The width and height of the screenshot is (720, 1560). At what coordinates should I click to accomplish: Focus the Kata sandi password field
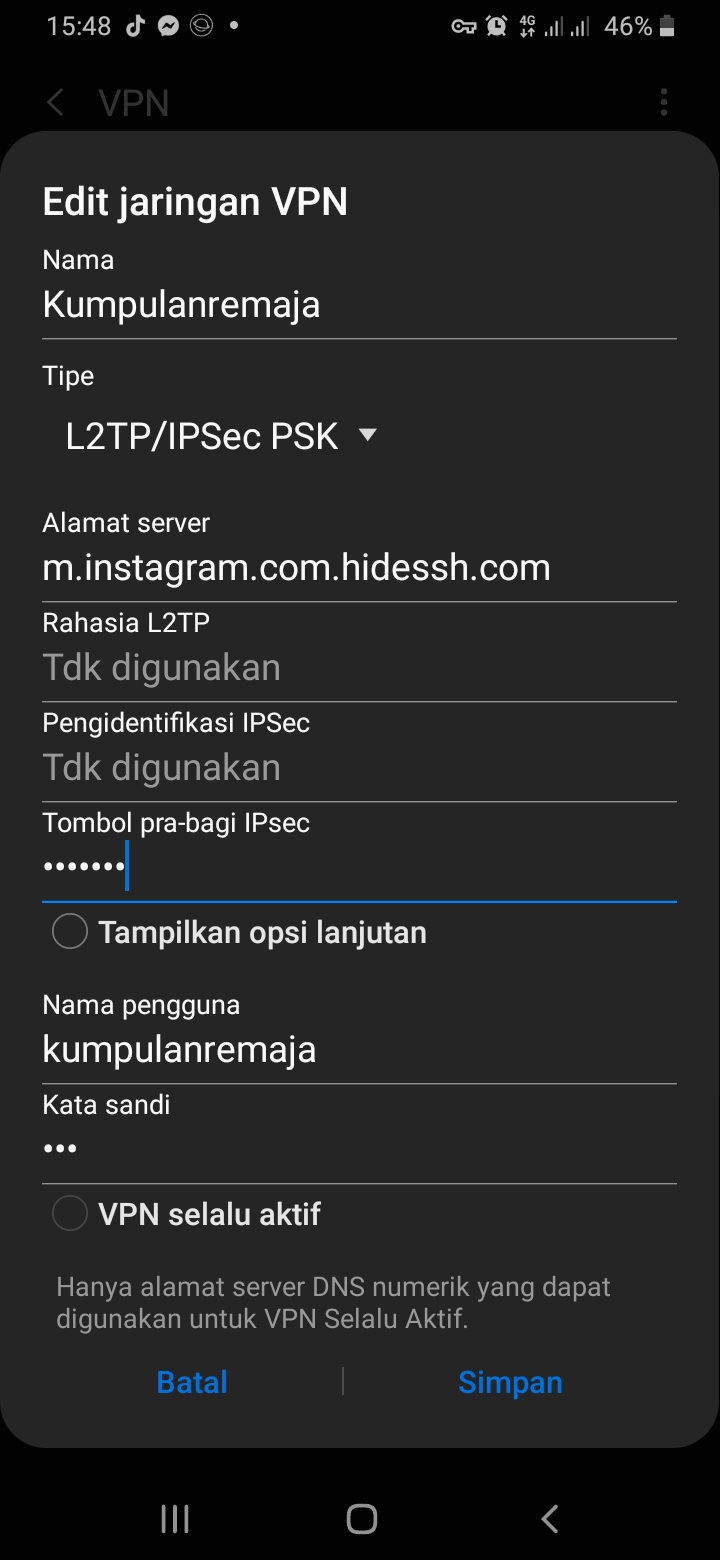click(x=359, y=1149)
